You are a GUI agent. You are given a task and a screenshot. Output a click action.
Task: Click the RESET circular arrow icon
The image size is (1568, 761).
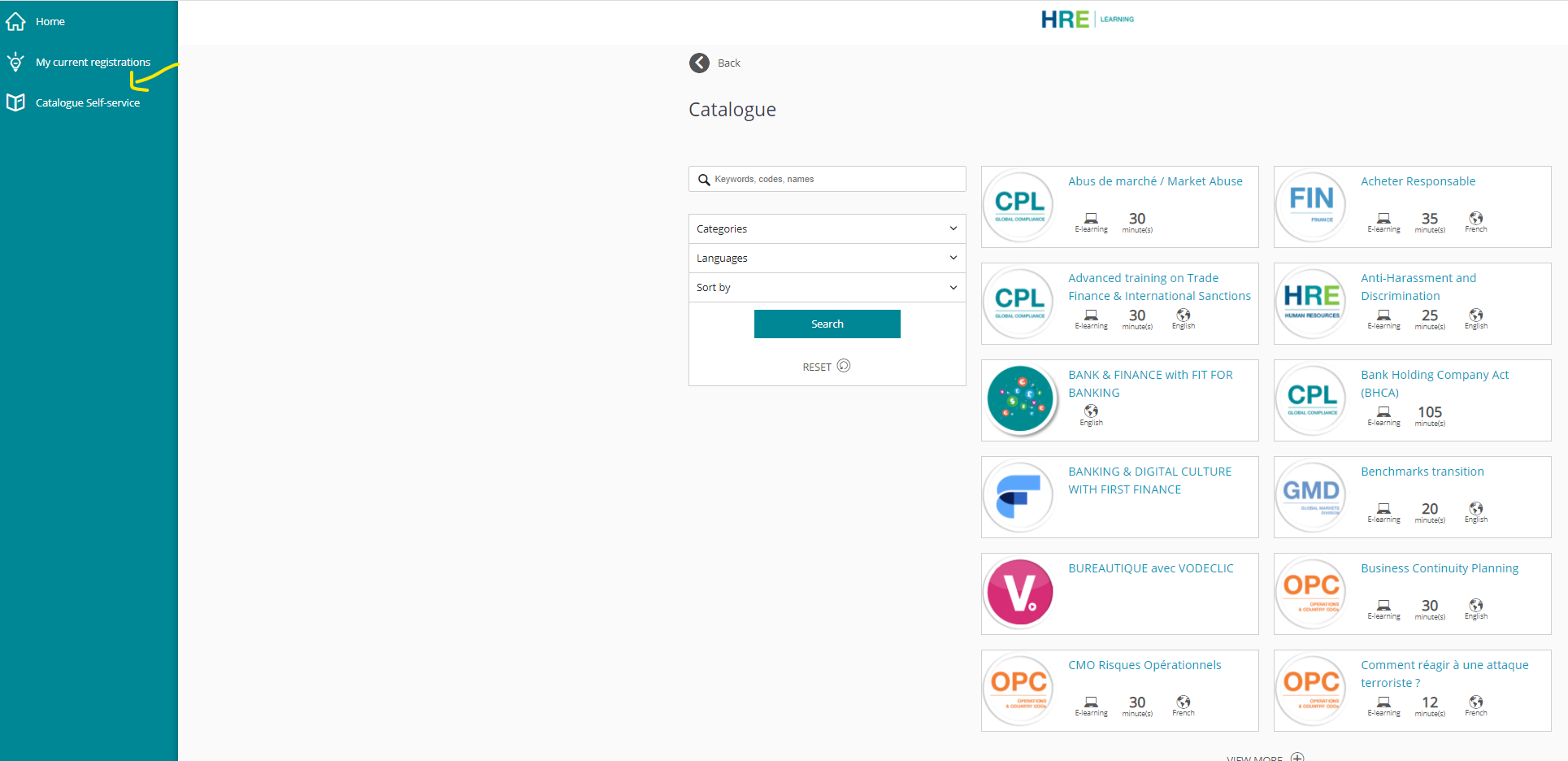tap(844, 366)
